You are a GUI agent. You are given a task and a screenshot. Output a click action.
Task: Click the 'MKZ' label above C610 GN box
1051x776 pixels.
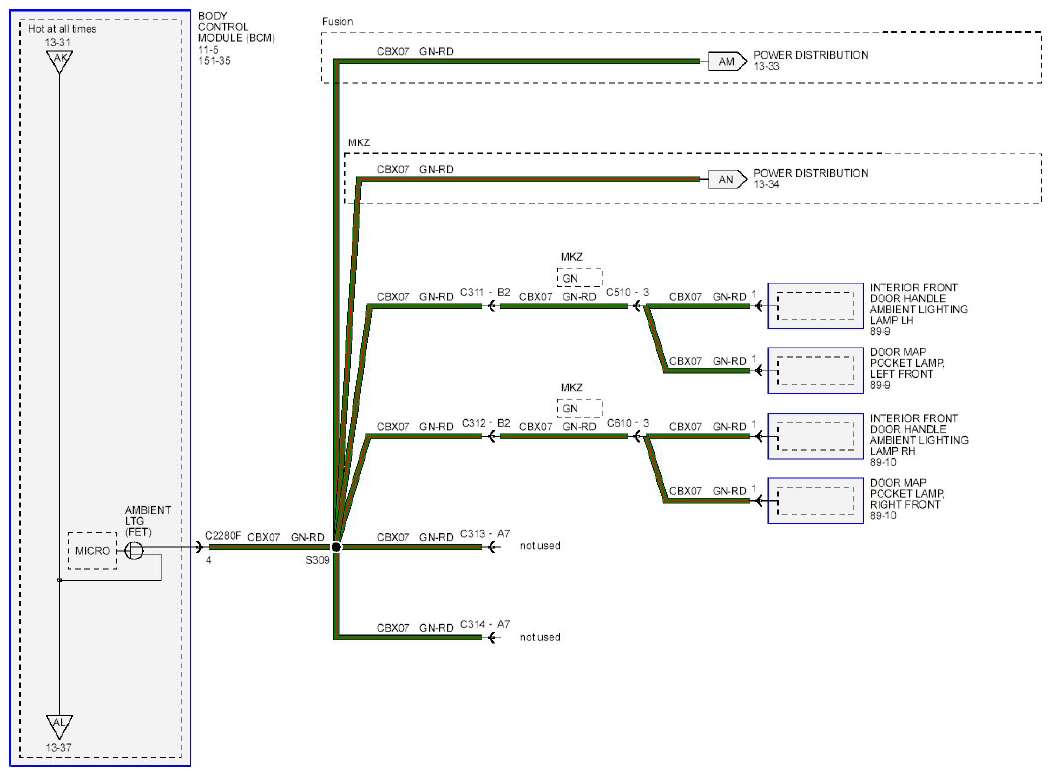coord(572,388)
